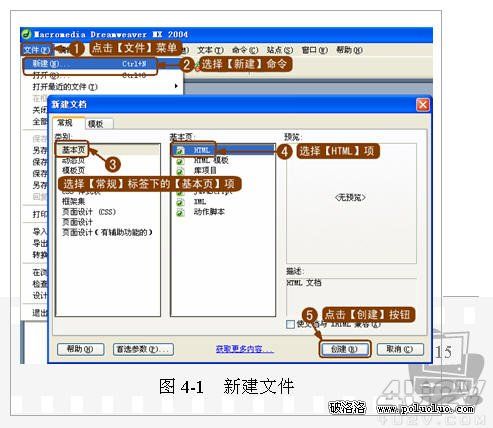Select the HTML 模板 item
Image resolution: width=493 pixels, height=428 pixels.
[211, 161]
